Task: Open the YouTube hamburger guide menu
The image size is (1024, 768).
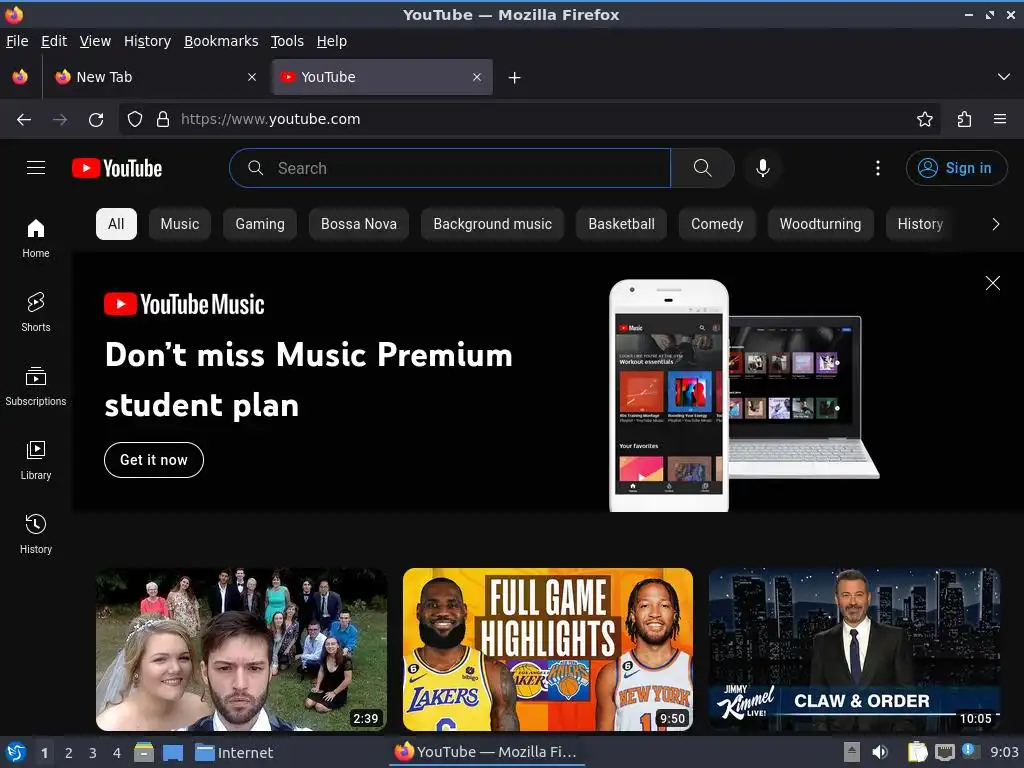Action: [x=36, y=168]
